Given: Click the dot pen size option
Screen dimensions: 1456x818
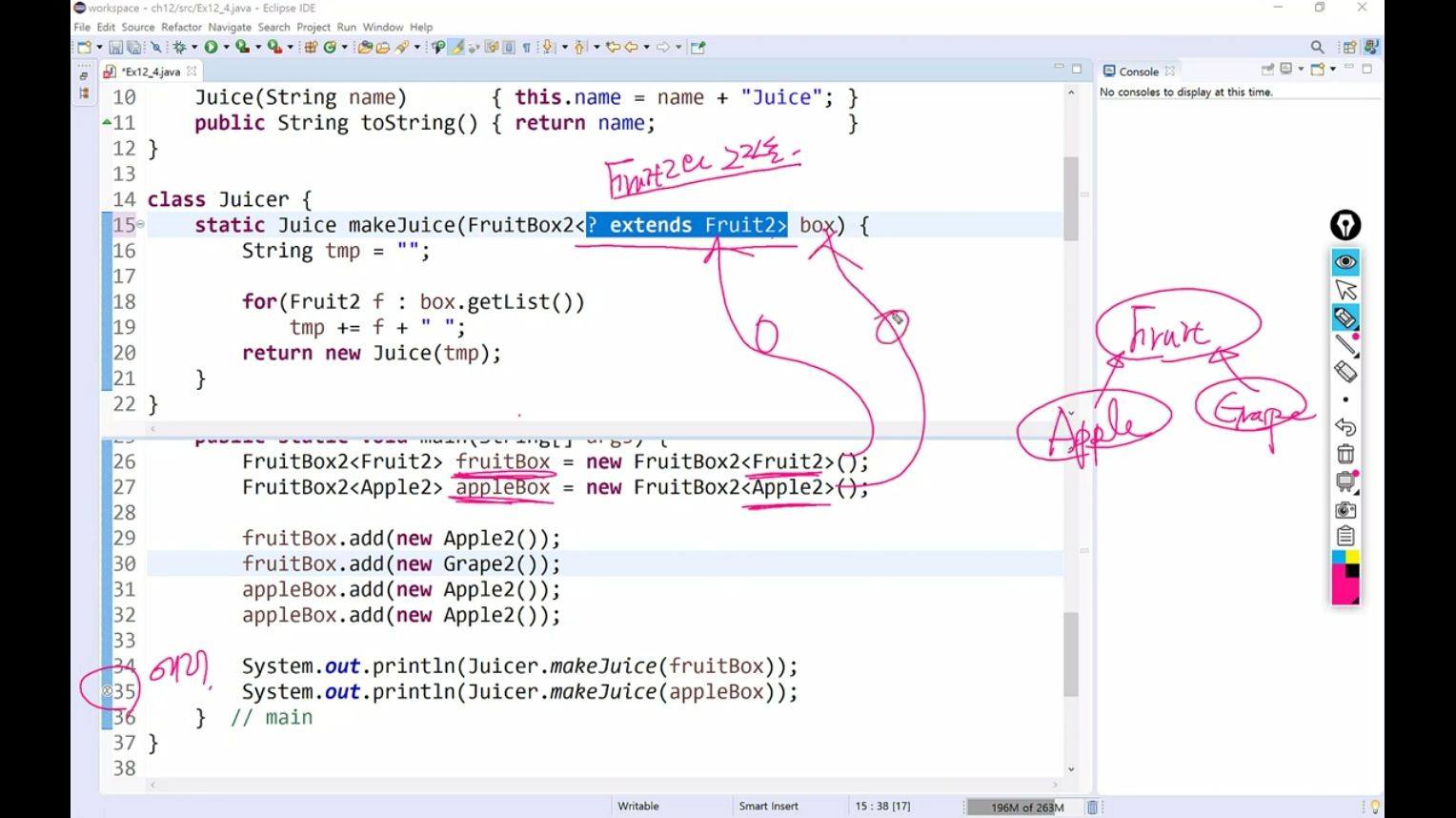Looking at the screenshot, I should (1345, 399).
